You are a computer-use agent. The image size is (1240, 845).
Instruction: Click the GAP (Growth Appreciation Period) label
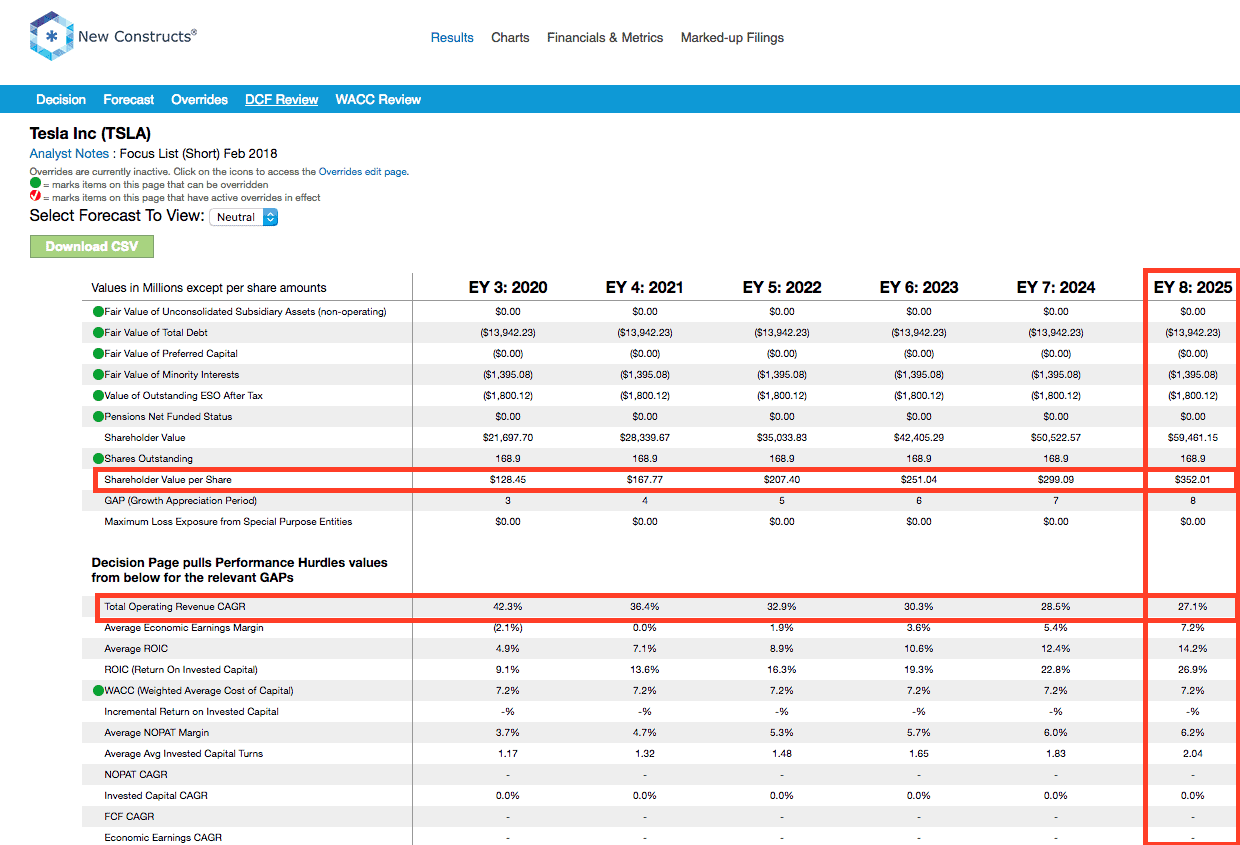(181, 500)
